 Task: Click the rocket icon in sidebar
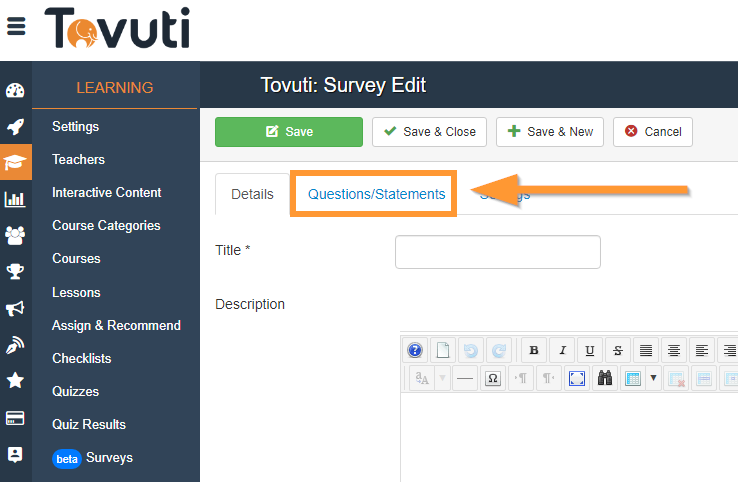tap(15, 127)
